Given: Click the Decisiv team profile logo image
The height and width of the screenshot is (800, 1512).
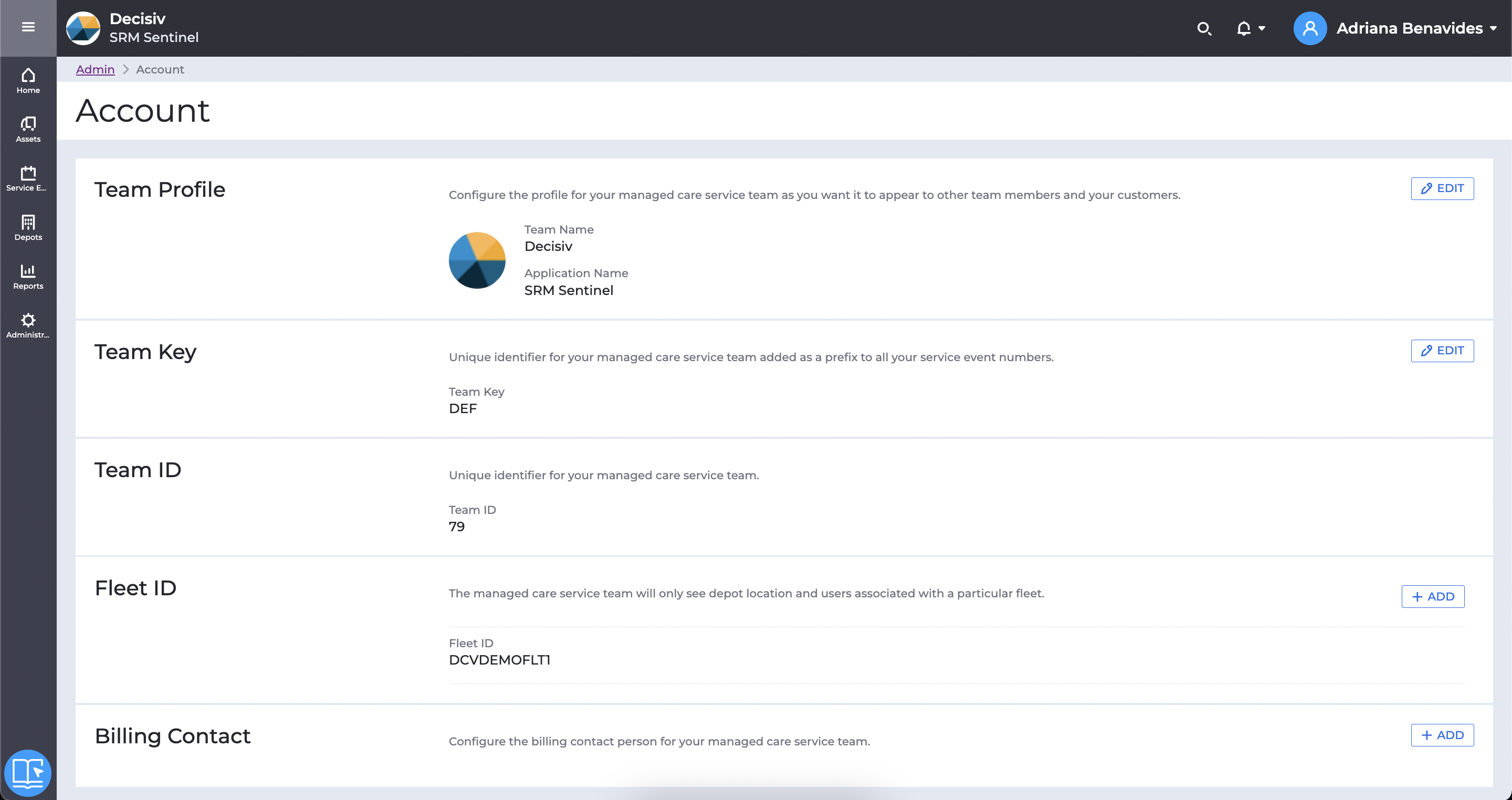Looking at the screenshot, I should click(477, 260).
